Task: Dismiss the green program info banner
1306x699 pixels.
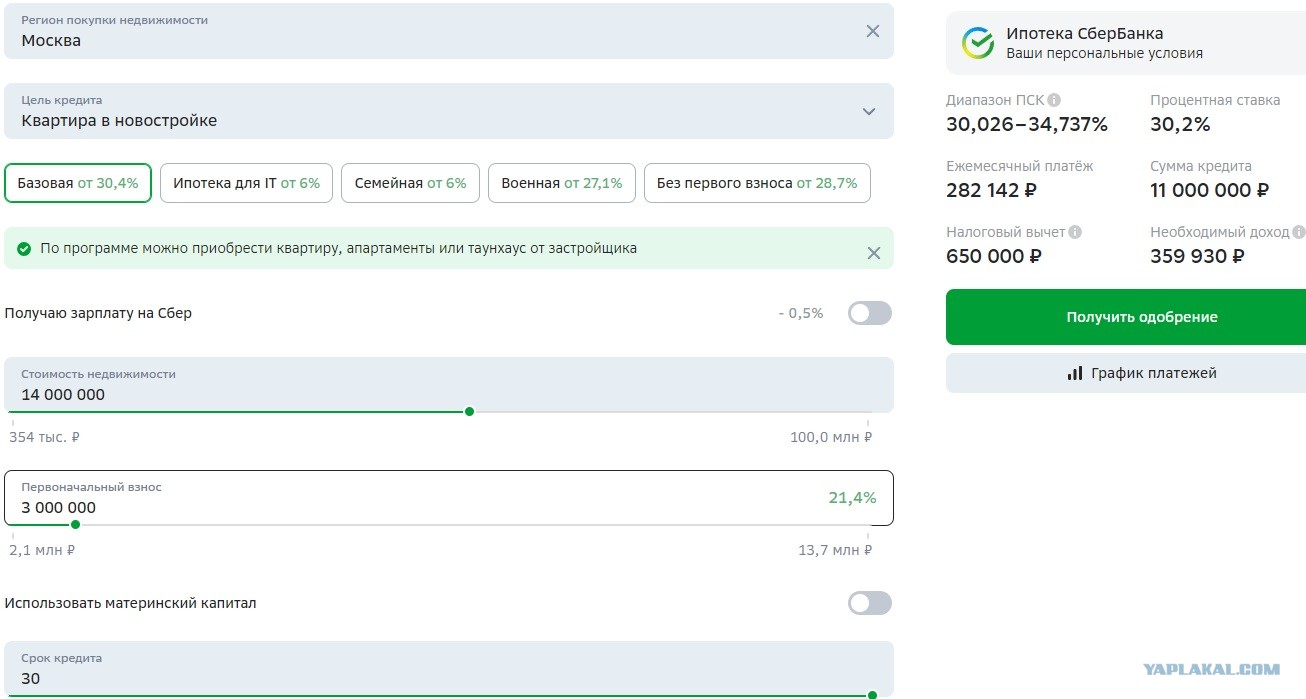Action: point(874,253)
